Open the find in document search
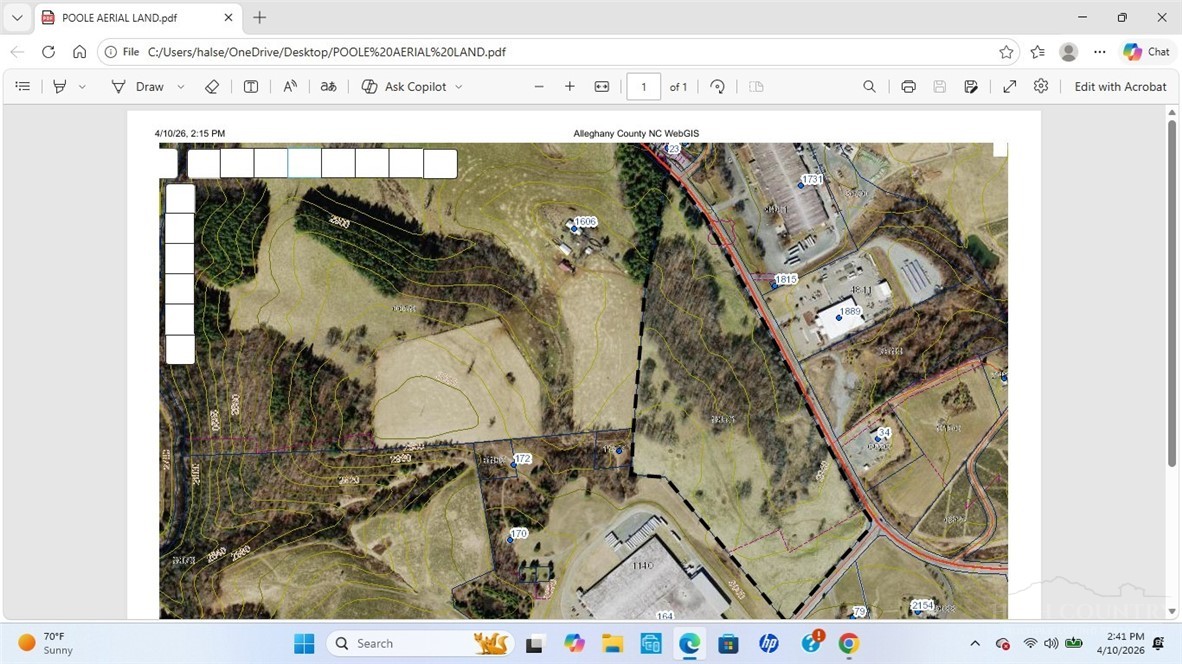The width and height of the screenshot is (1182, 664). (x=869, y=87)
